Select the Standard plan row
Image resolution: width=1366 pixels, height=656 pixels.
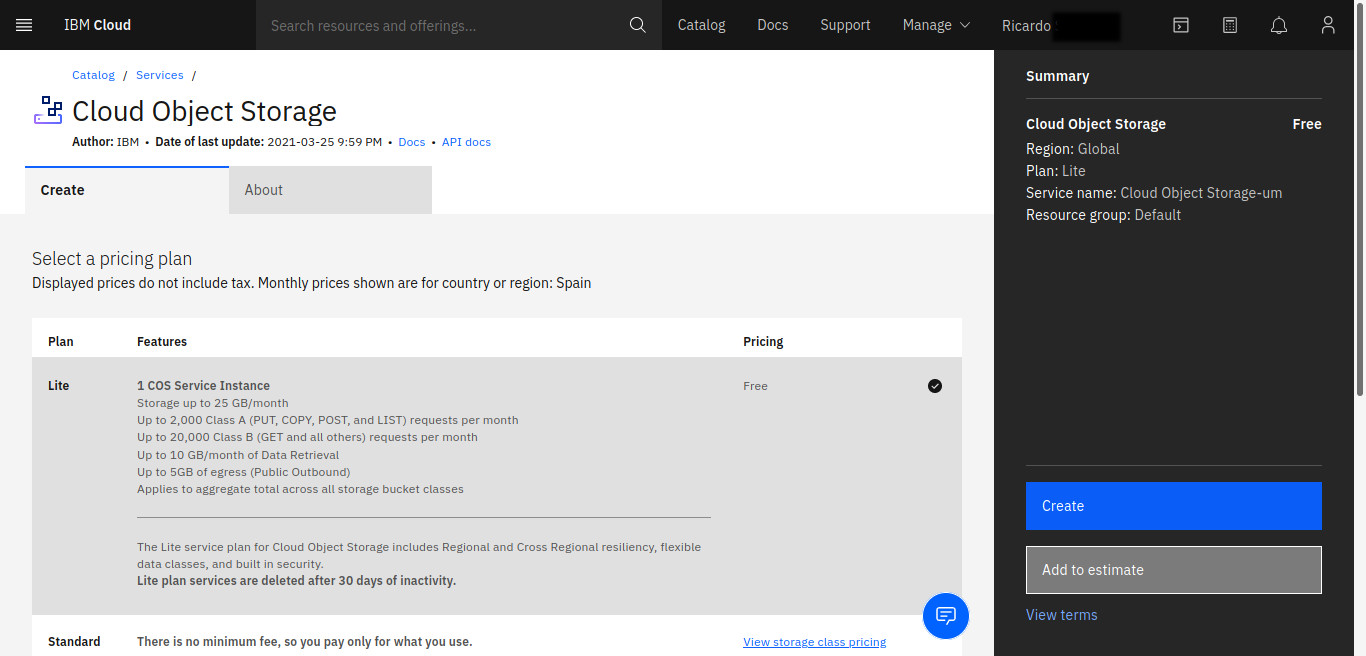(x=497, y=636)
